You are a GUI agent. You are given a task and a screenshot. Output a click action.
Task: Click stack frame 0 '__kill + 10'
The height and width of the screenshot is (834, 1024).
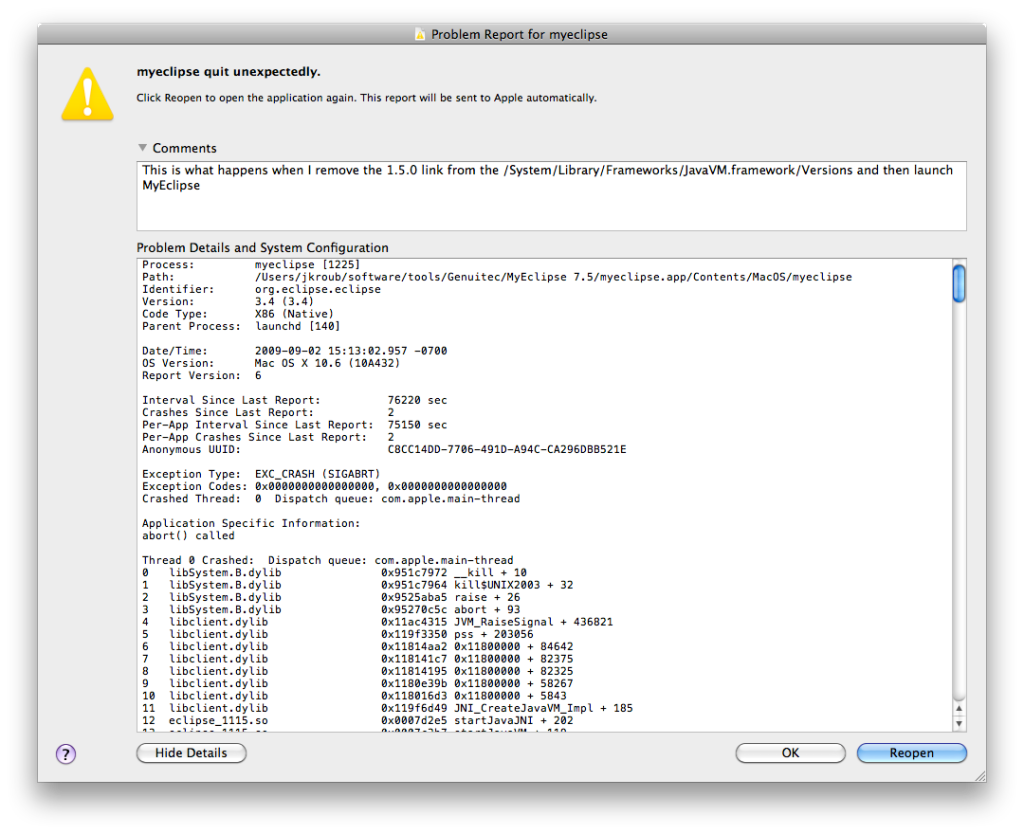(334, 573)
